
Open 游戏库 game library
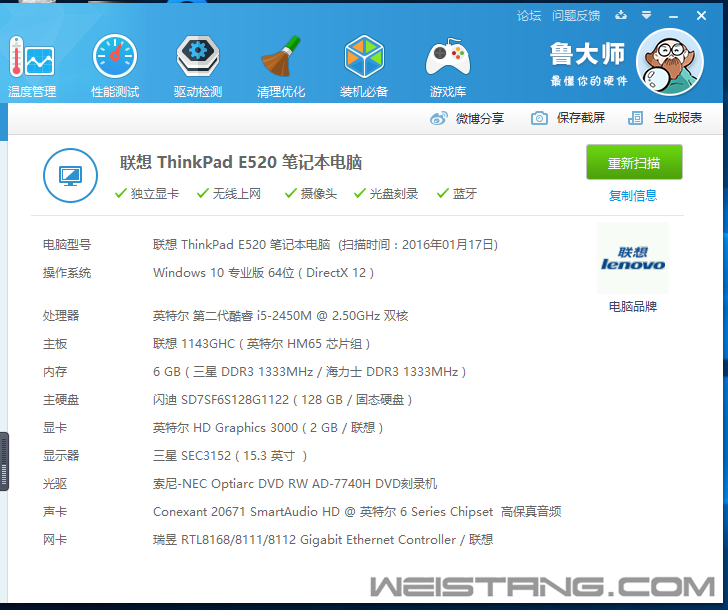(447, 67)
